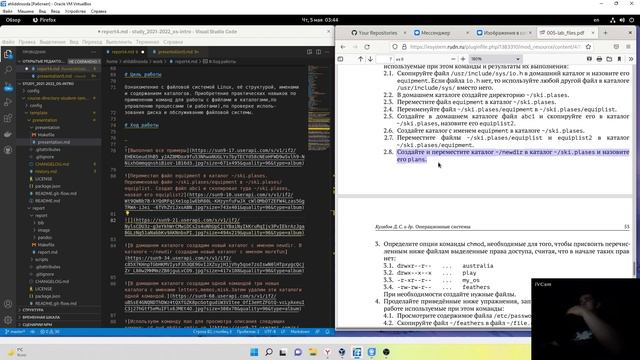Expand the bib folder
This screenshot has height=360, width=640.
(x=40, y=223)
